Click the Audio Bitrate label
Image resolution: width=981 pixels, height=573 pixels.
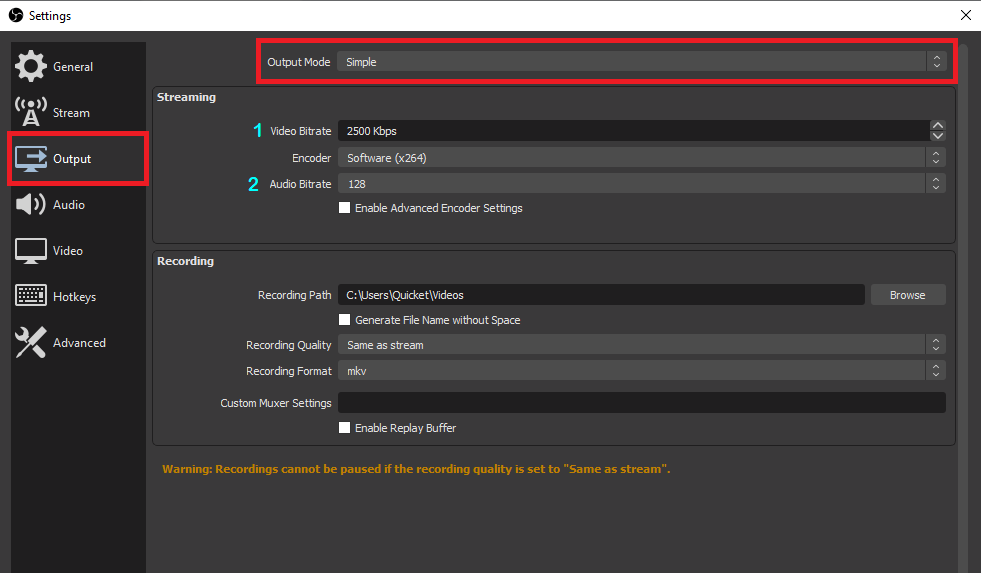coord(300,184)
